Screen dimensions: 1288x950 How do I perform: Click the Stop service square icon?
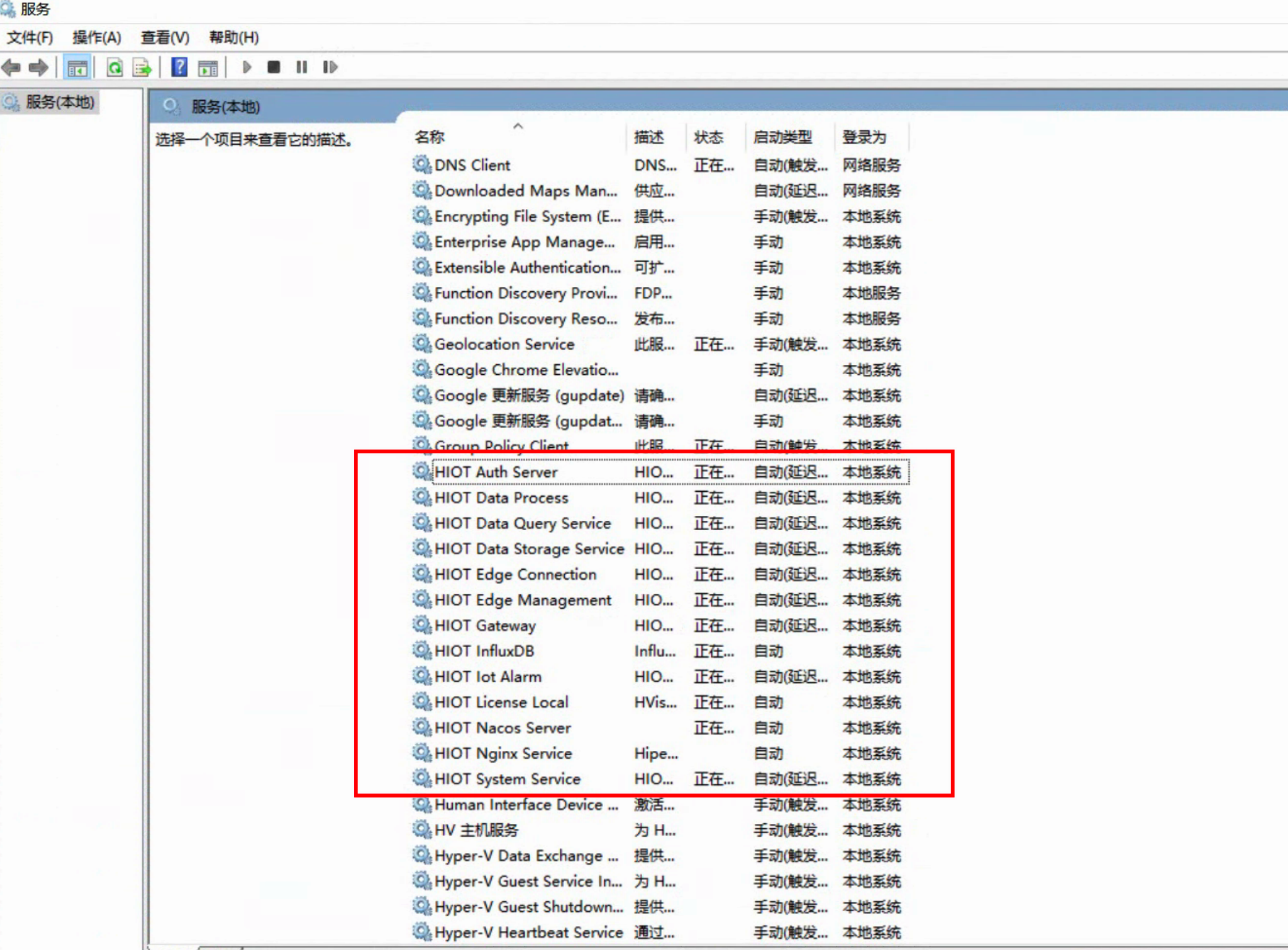point(273,67)
